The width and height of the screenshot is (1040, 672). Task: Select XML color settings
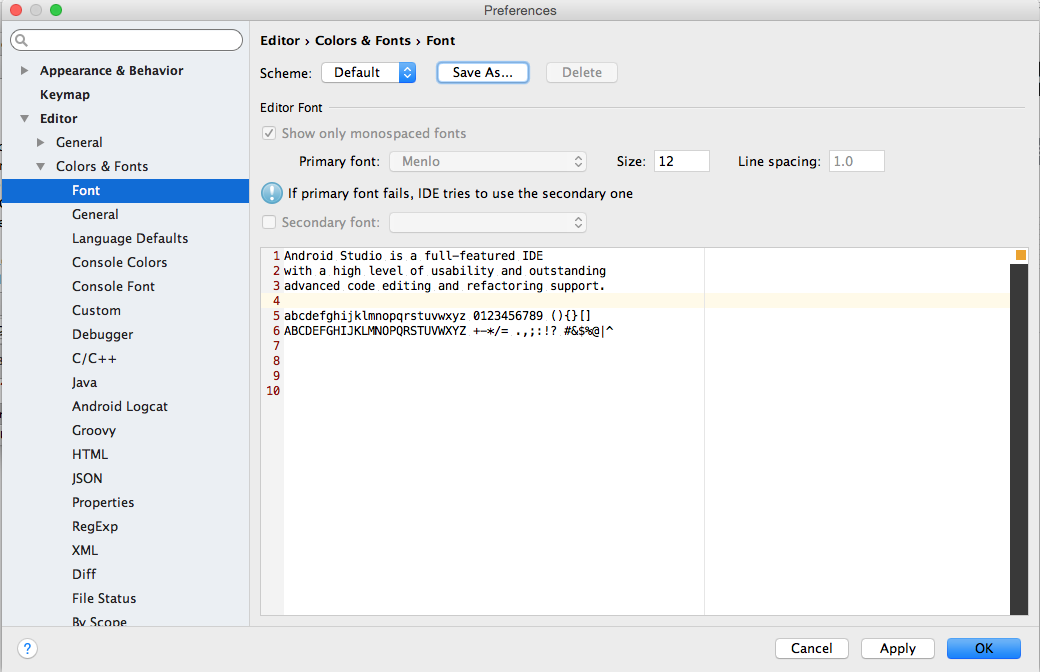tap(85, 550)
